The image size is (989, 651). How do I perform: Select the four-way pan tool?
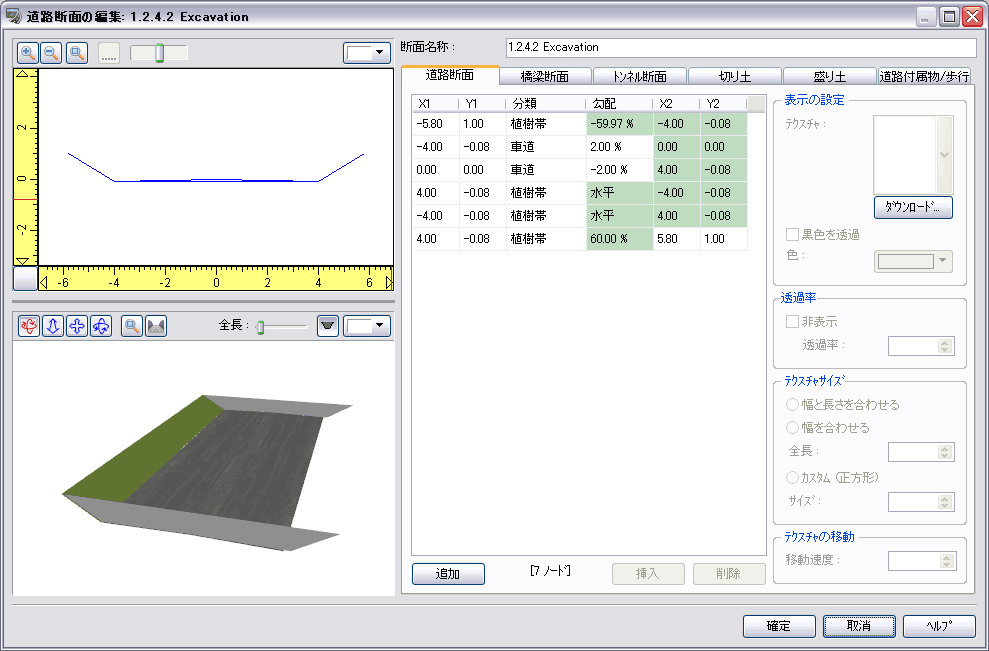tap(77, 326)
